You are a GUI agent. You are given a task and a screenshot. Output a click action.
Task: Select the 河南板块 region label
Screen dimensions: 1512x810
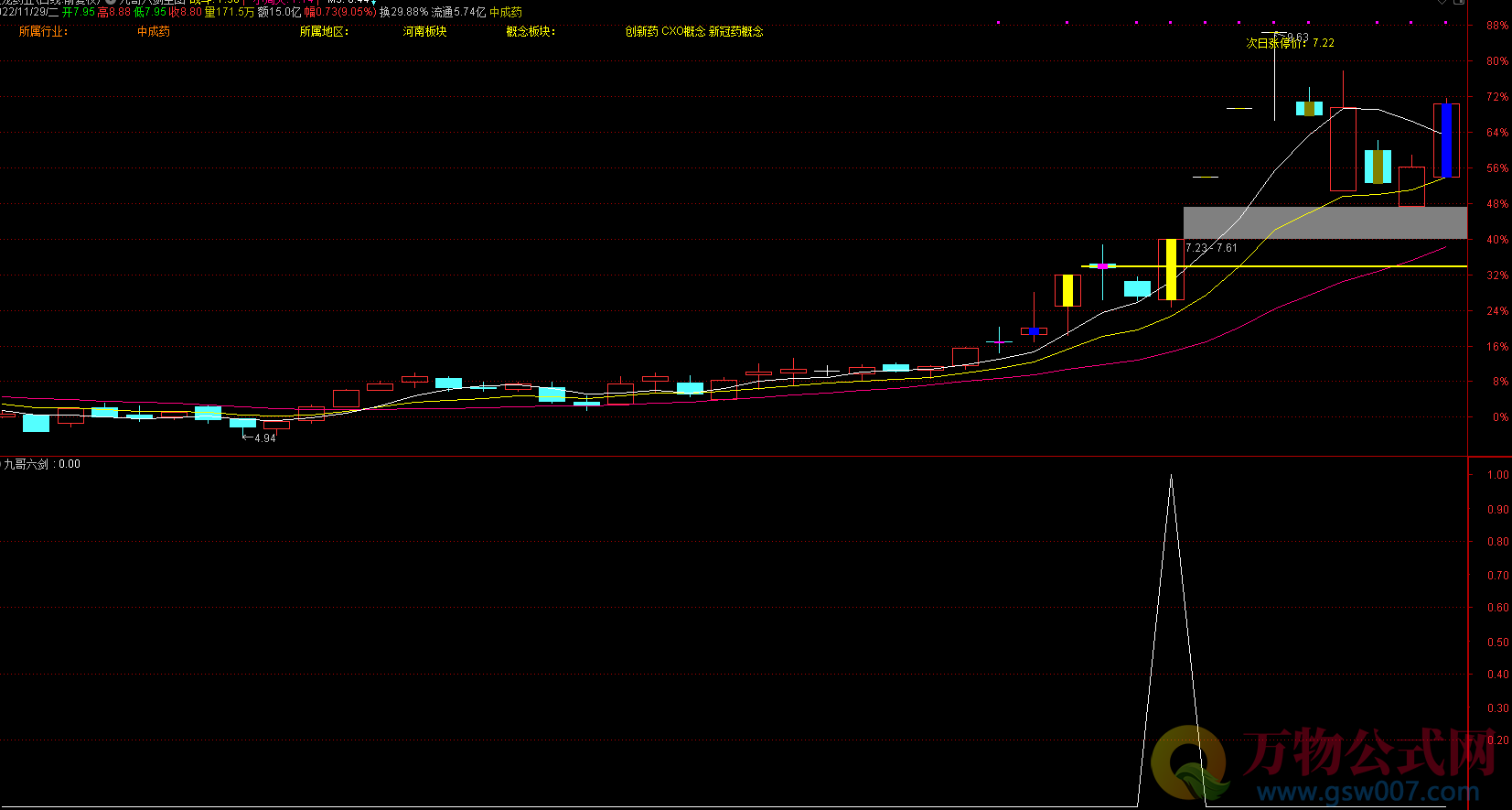click(x=424, y=31)
